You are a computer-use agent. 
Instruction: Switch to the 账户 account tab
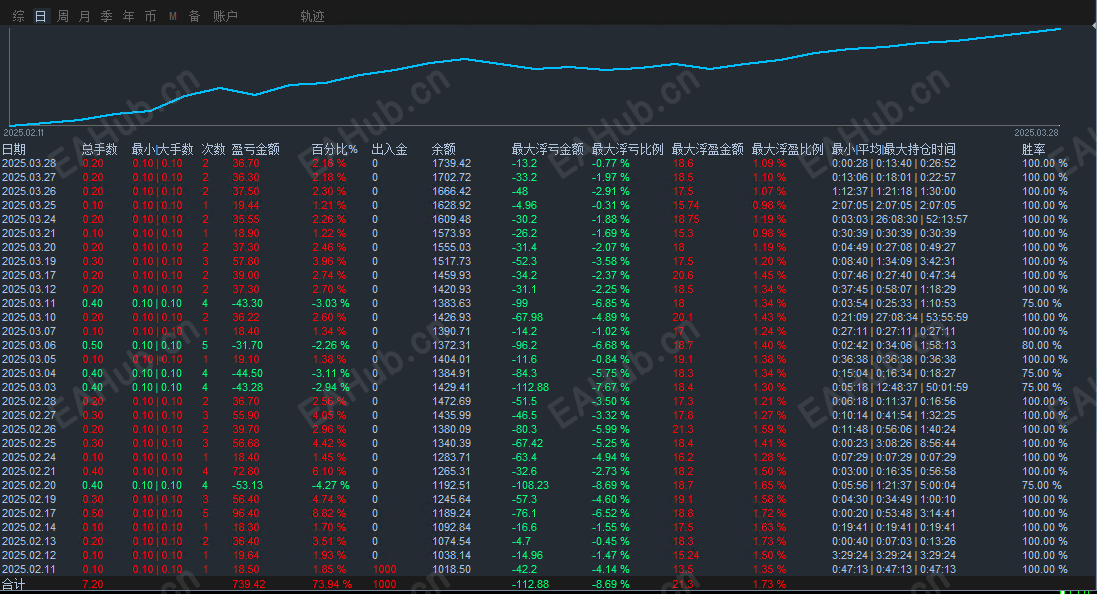[x=225, y=16]
